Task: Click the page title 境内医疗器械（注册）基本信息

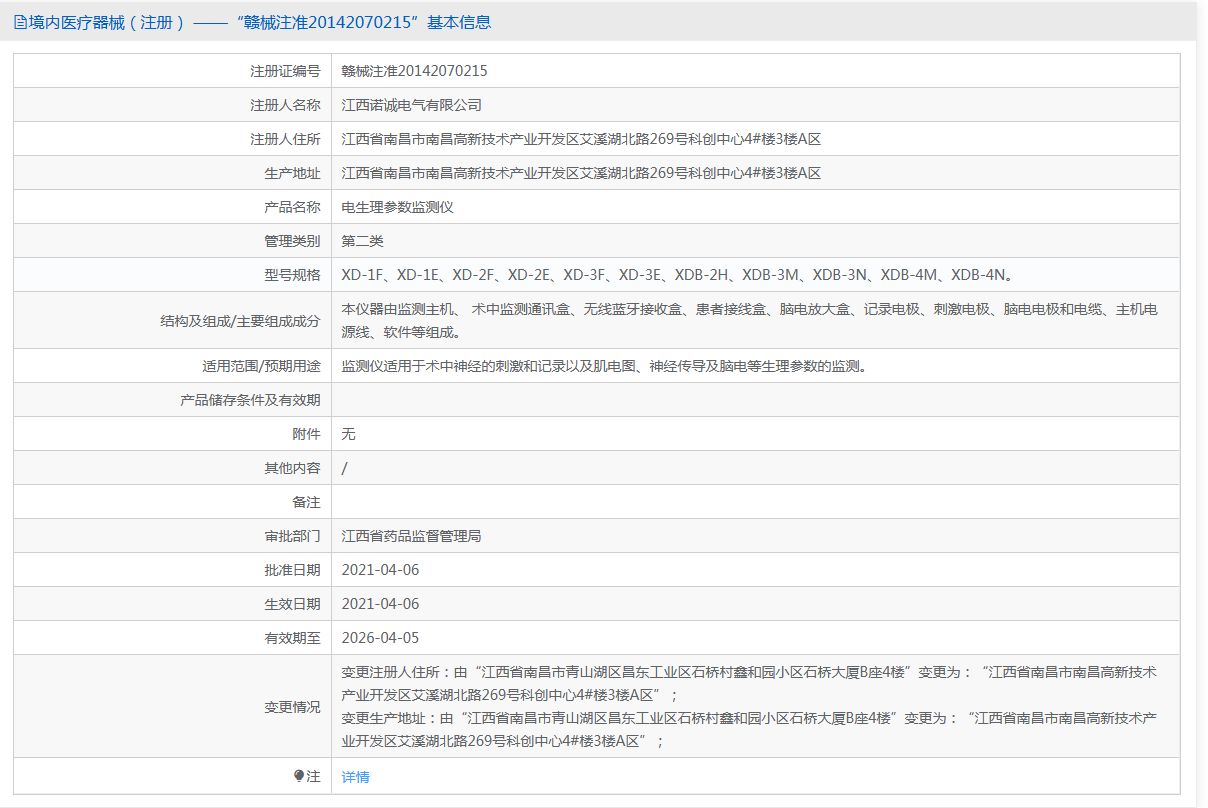Action: pos(260,22)
